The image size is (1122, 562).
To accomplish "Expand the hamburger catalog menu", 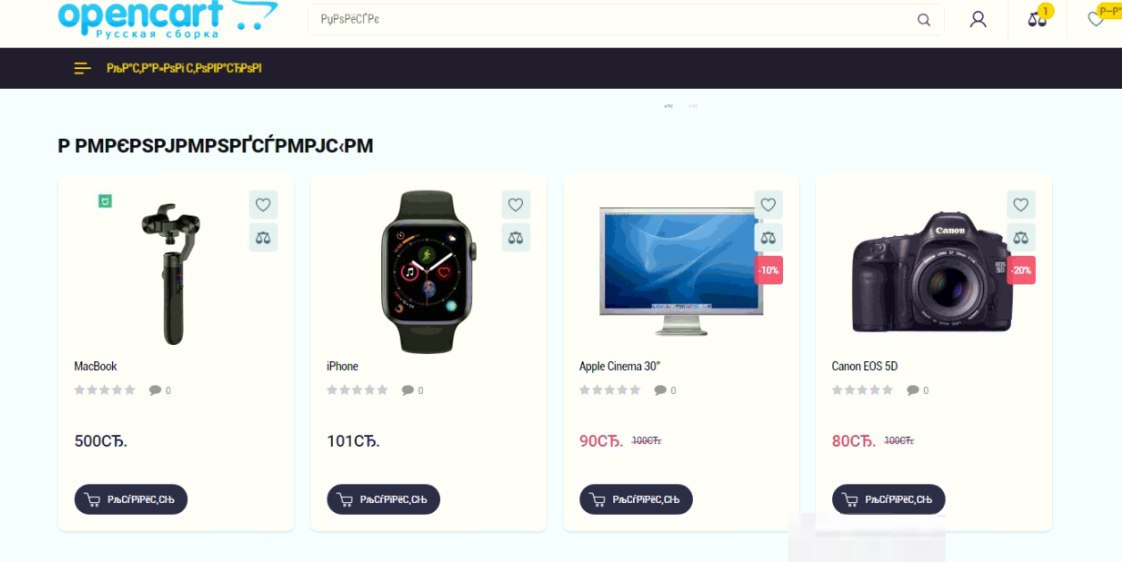I will (x=82, y=68).
